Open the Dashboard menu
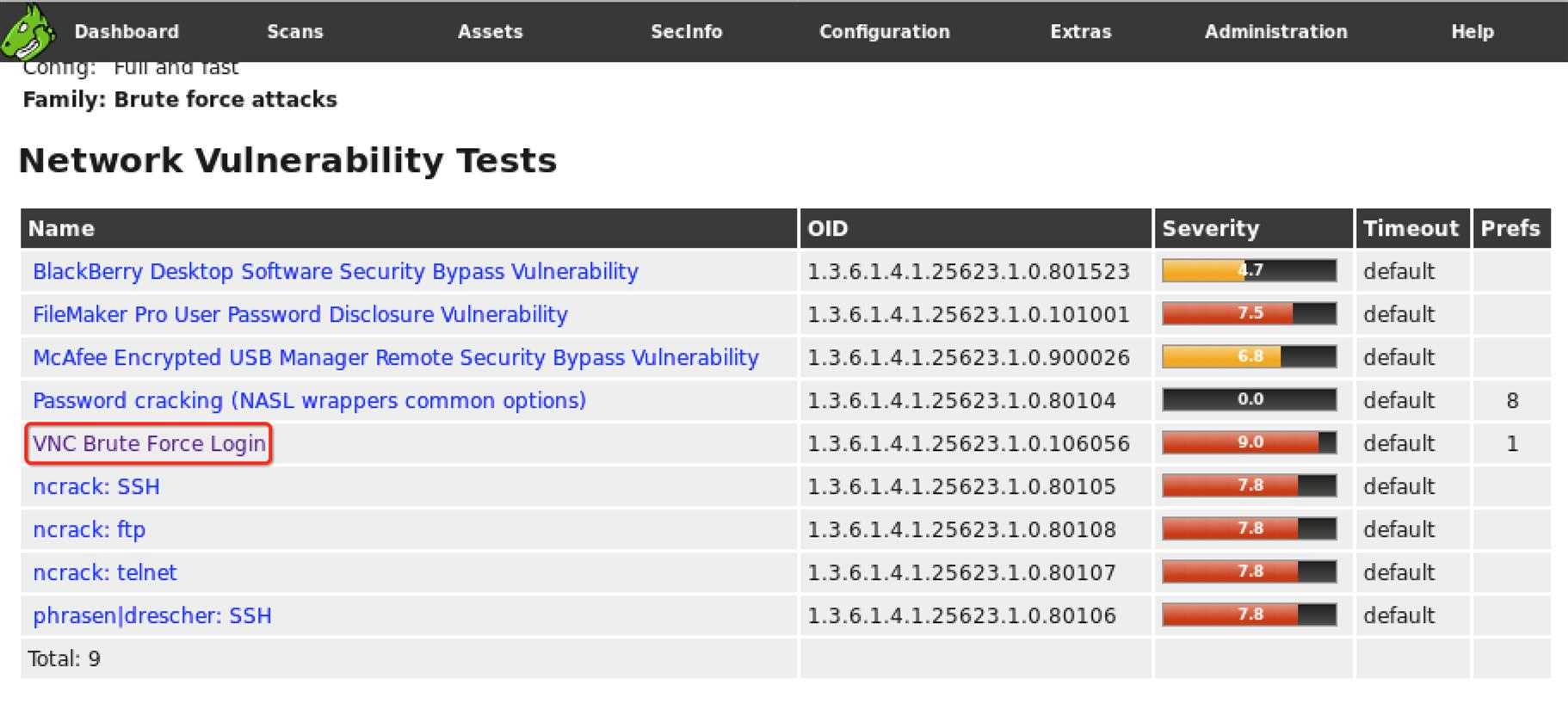Viewport: 1568px width, 728px height. 127,32
